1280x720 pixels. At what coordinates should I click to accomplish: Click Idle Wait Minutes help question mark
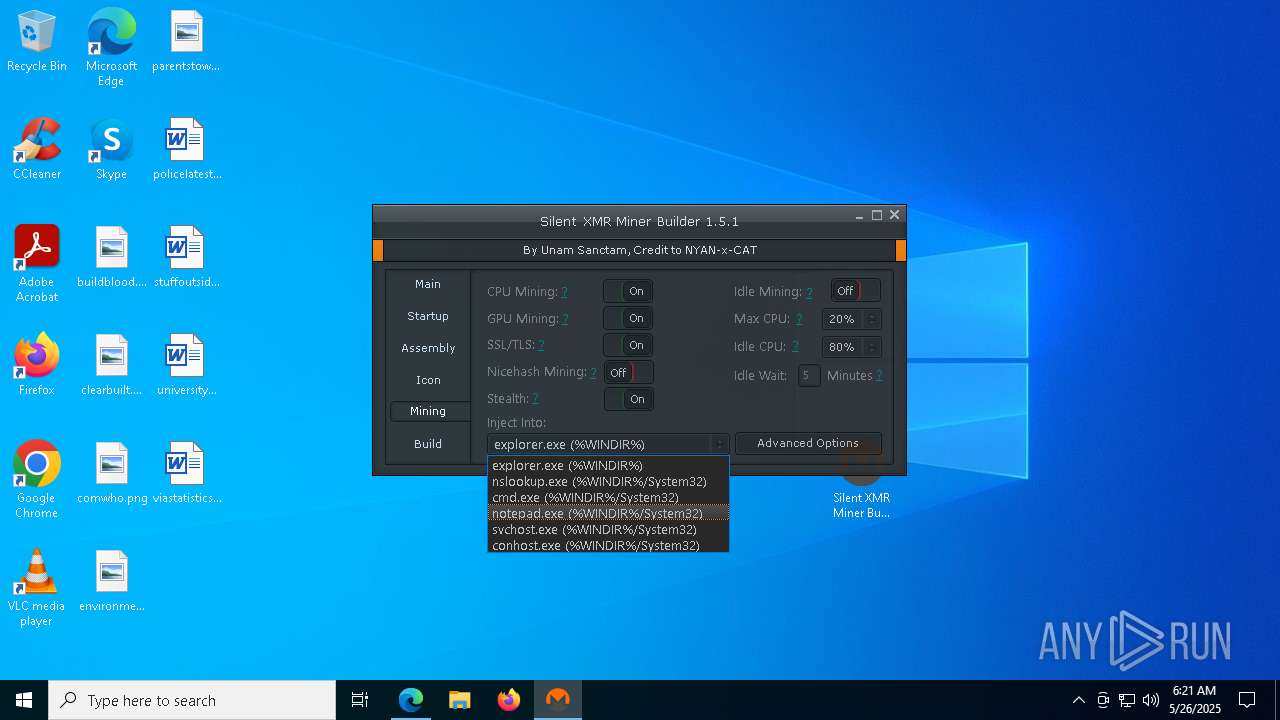coord(879,375)
